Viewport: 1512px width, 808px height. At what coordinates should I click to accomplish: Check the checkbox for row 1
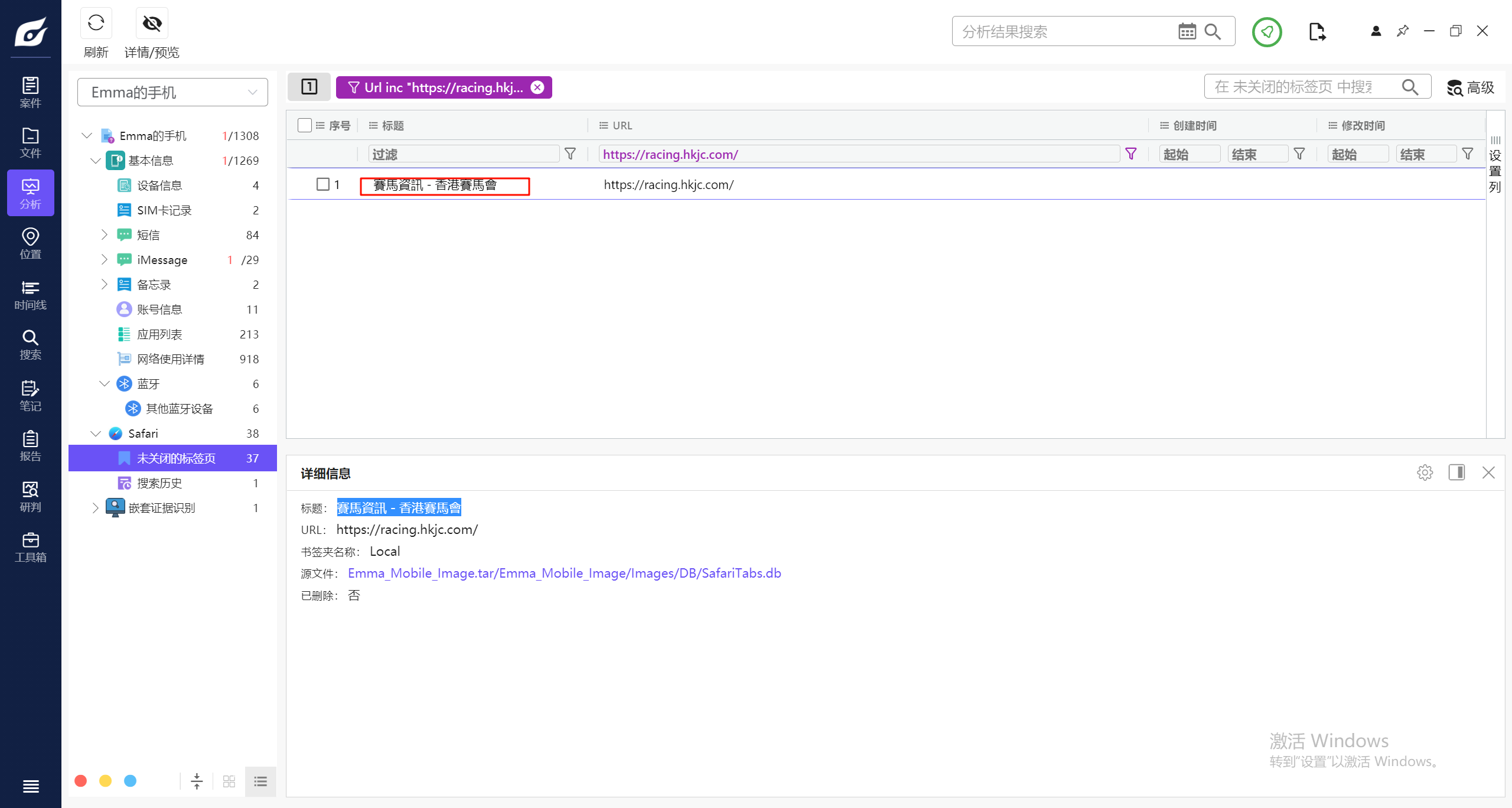(323, 184)
